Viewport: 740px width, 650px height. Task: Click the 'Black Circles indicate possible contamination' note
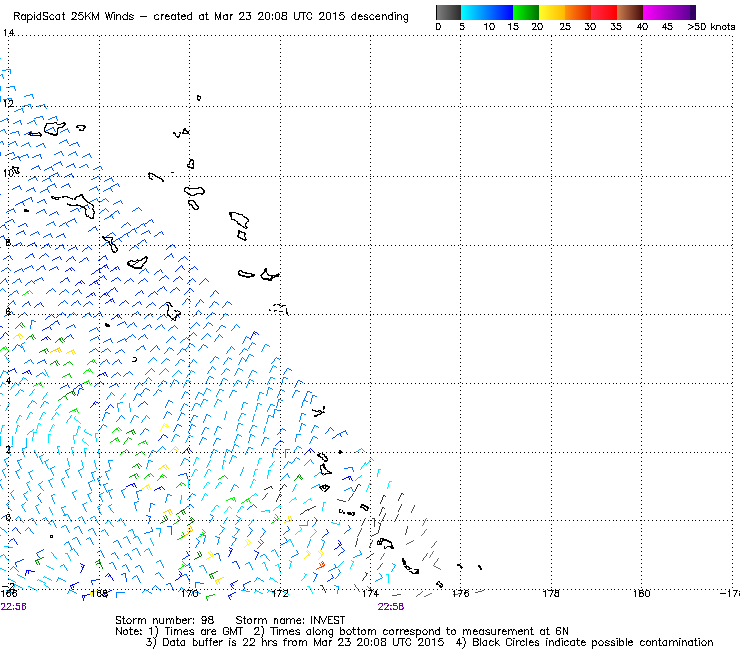pos(585,642)
